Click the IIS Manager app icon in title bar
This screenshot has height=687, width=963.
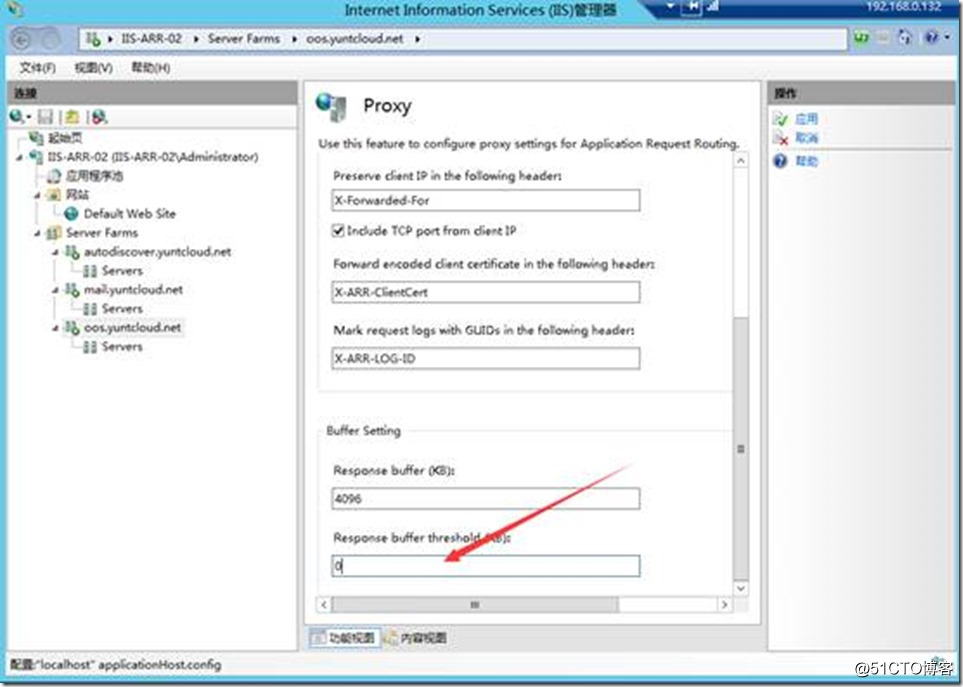(15, 9)
